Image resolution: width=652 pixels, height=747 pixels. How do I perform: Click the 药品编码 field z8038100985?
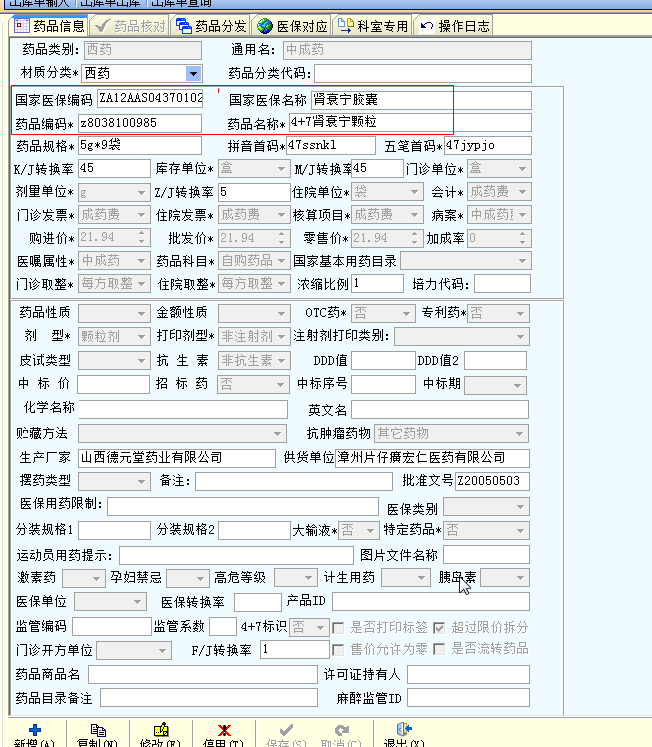point(140,123)
